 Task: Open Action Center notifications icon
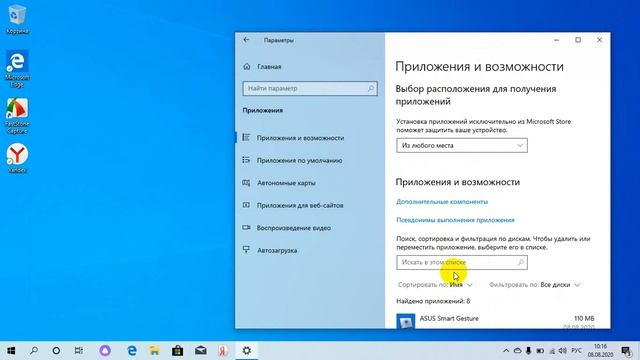[x=626, y=351]
